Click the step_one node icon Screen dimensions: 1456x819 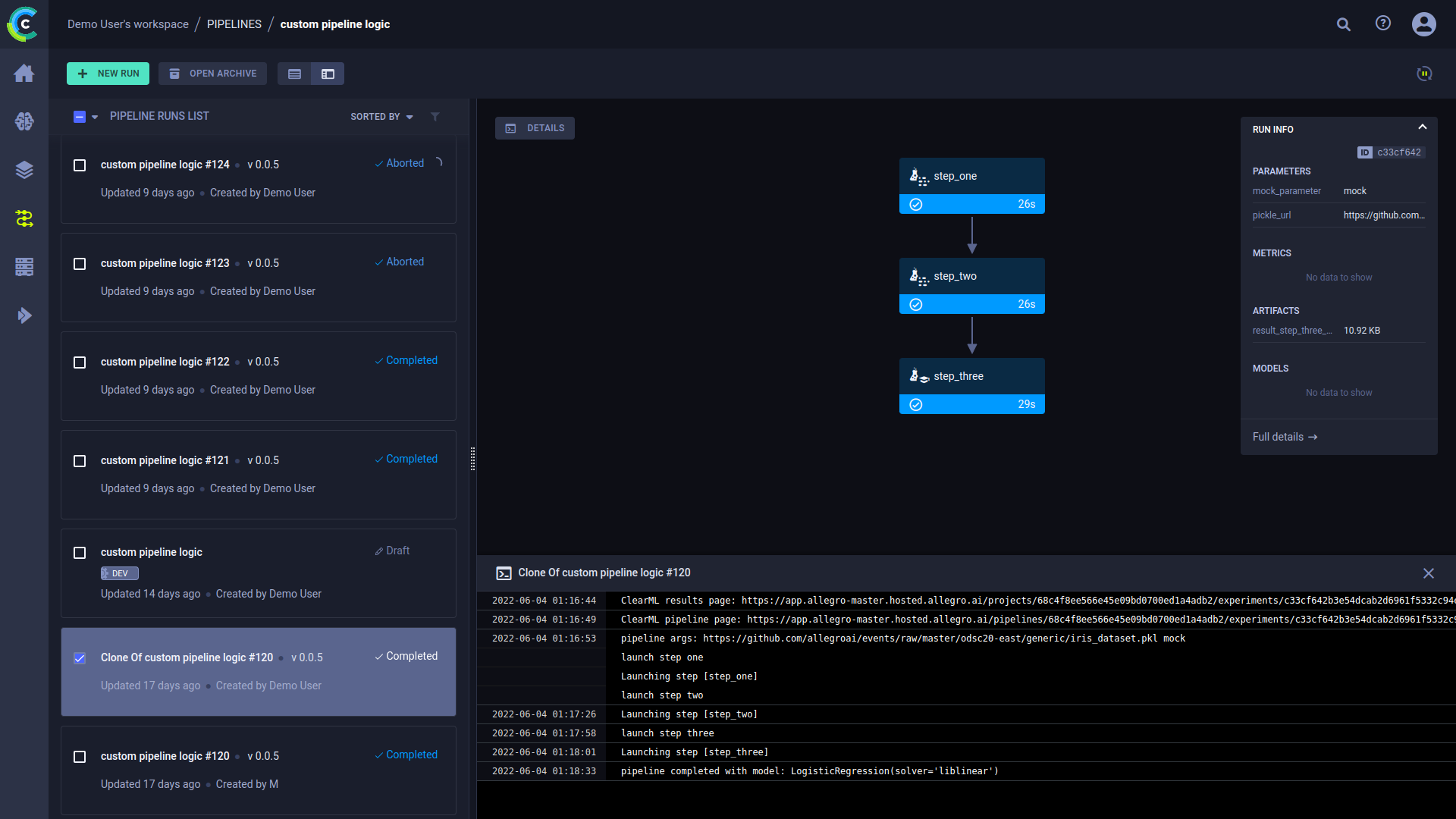click(x=918, y=177)
